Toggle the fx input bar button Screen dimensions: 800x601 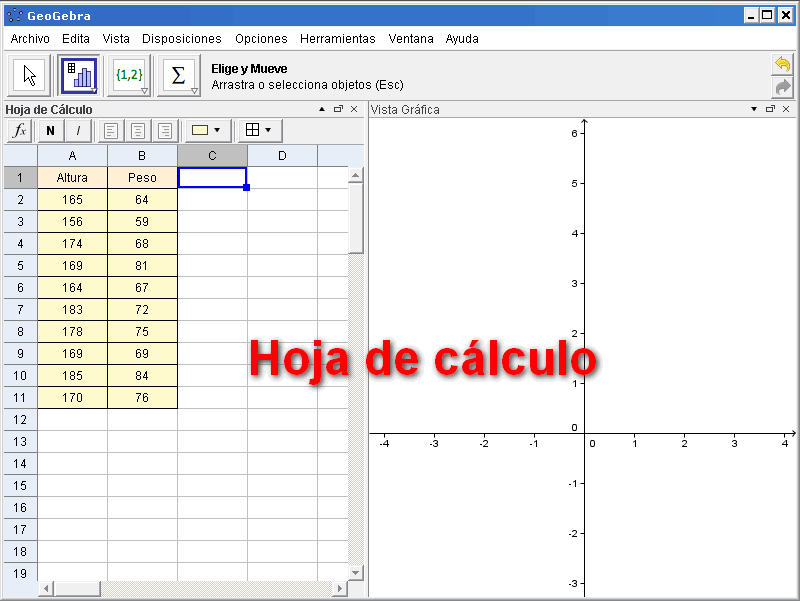(x=19, y=131)
